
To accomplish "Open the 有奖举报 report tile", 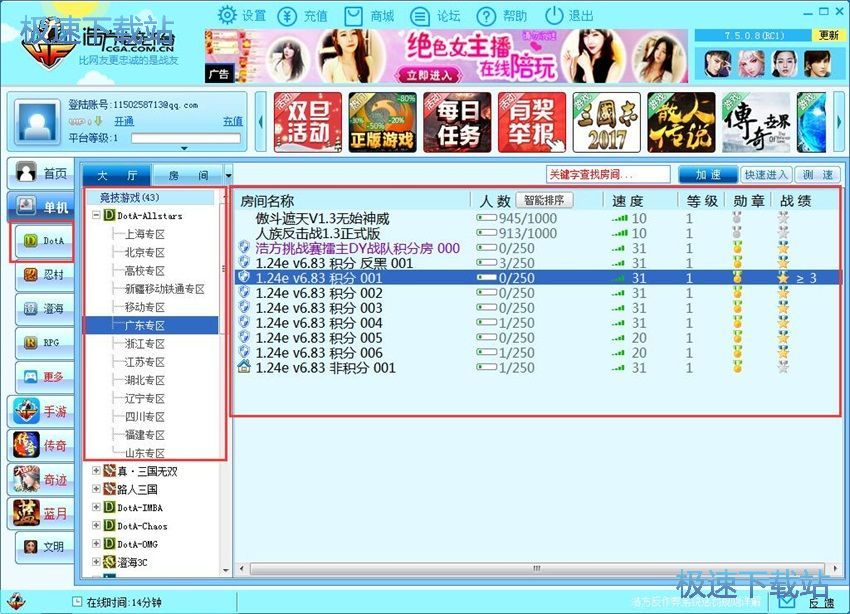I will coord(532,122).
